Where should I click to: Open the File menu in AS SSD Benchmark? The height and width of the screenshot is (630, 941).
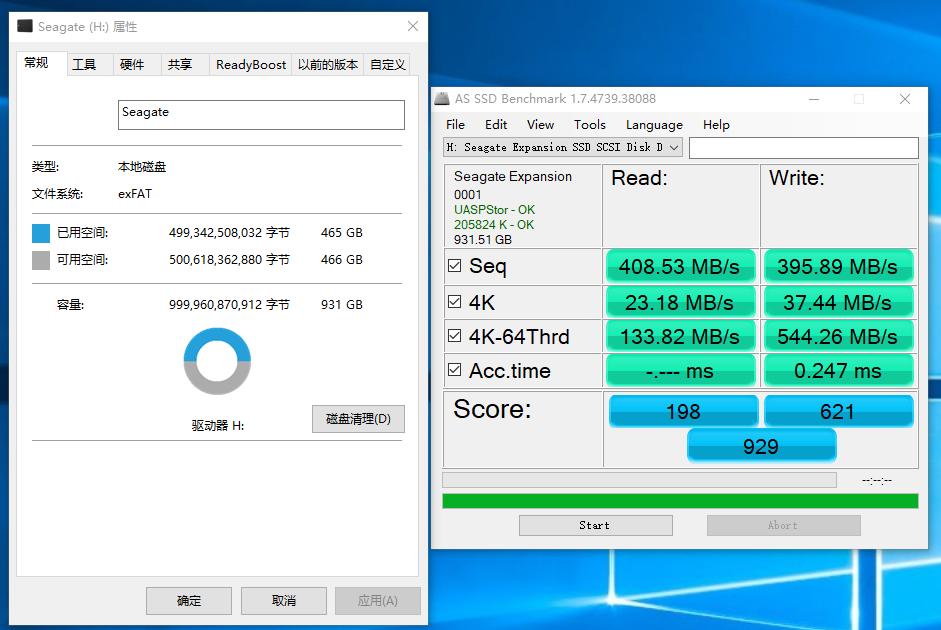(455, 124)
